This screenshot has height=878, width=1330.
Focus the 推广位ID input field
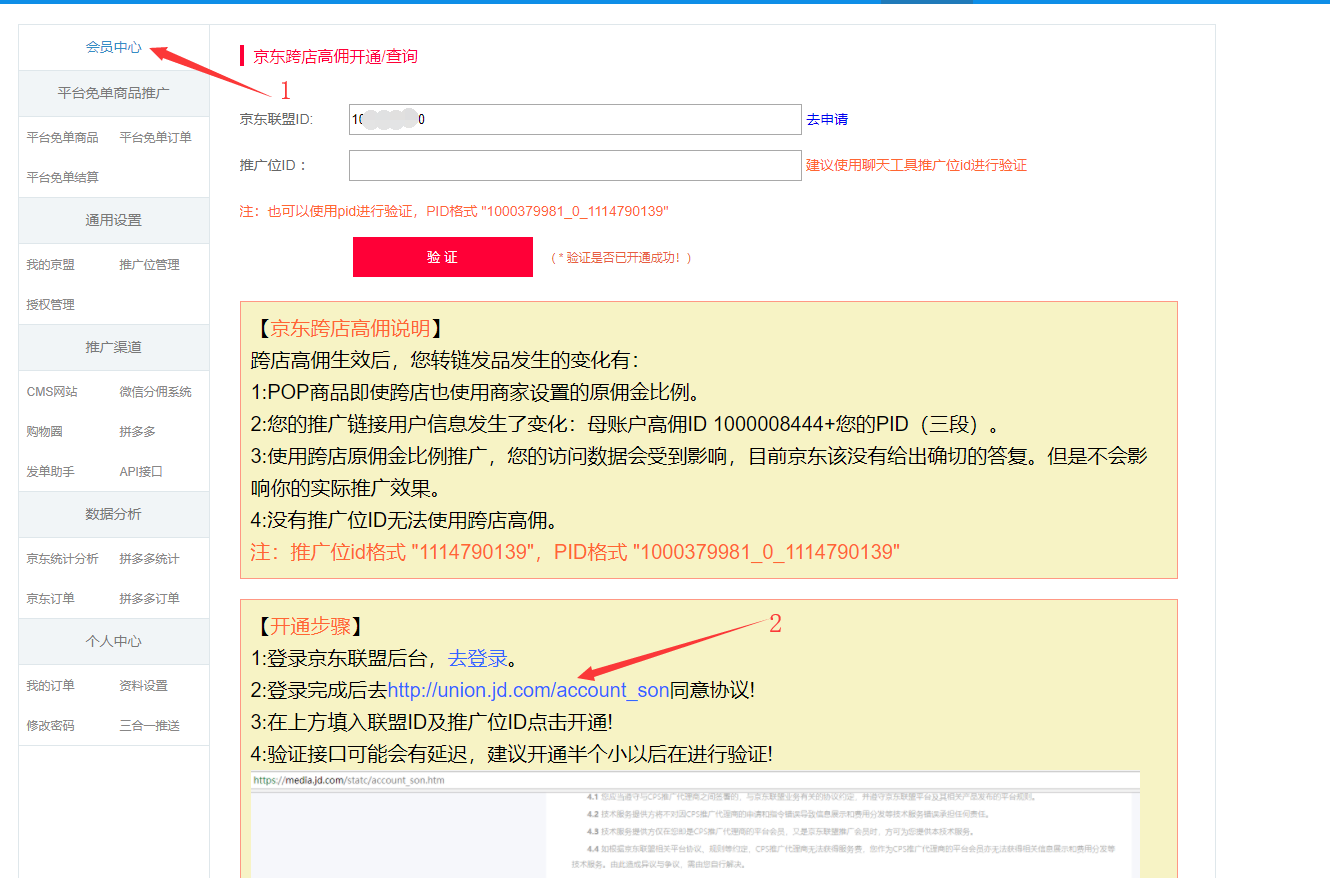tap(575, 165)
